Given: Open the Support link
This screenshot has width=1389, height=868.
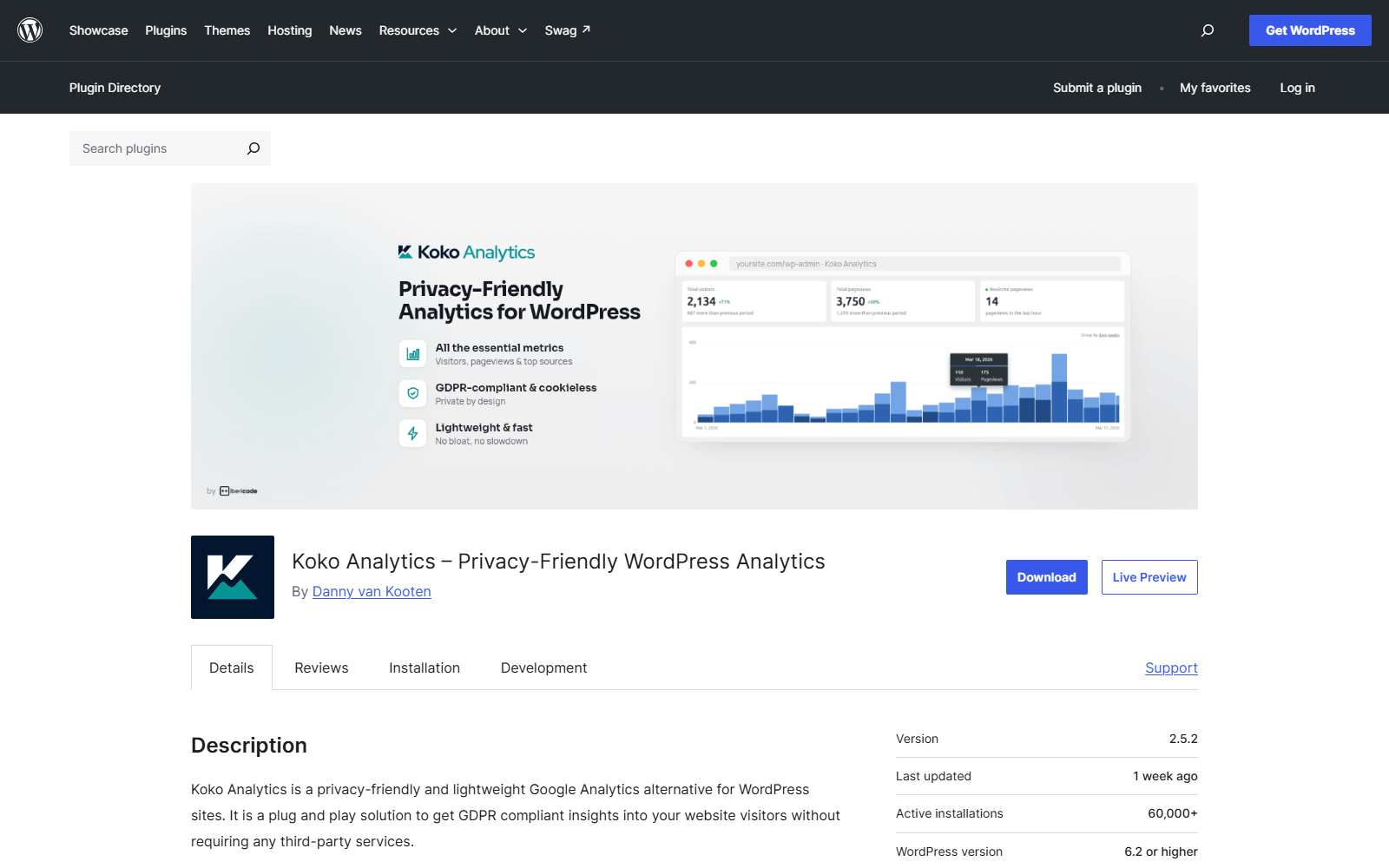Looking at the screenshot, I should [1171, 667].
